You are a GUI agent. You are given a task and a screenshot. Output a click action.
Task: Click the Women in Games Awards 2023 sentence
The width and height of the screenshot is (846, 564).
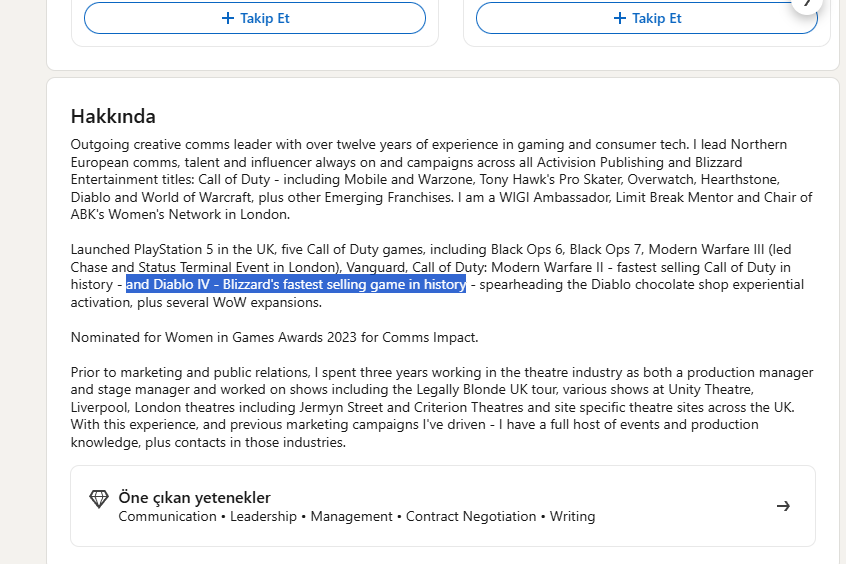274,337
